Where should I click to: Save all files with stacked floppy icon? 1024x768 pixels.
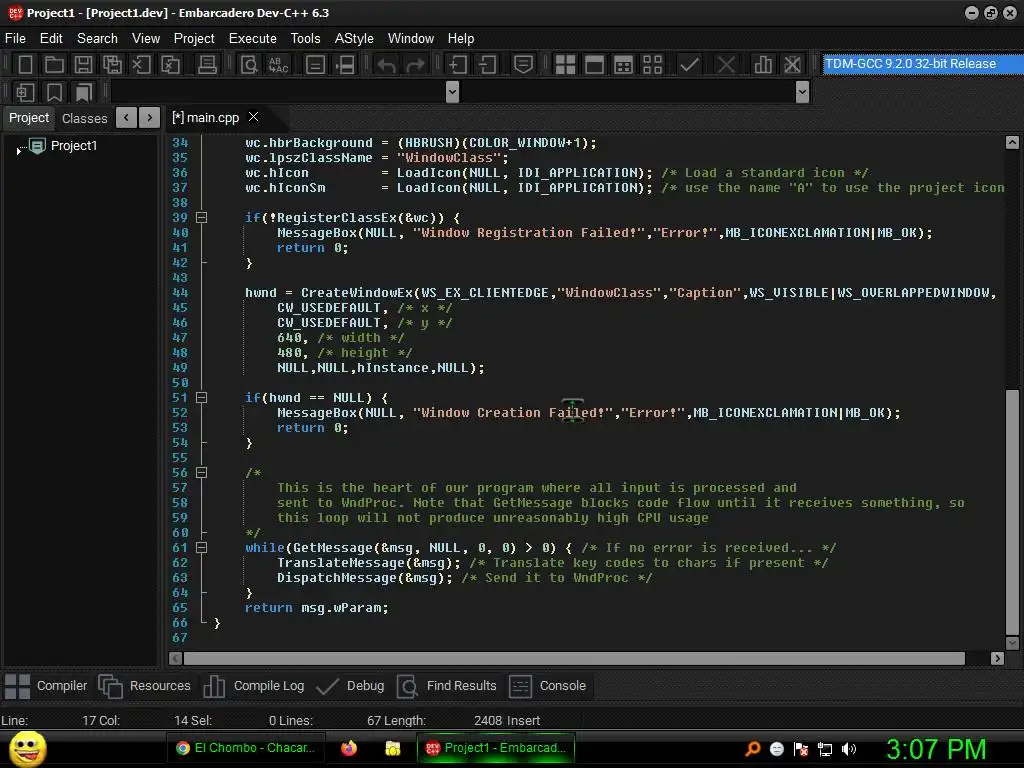pos(112,65)
